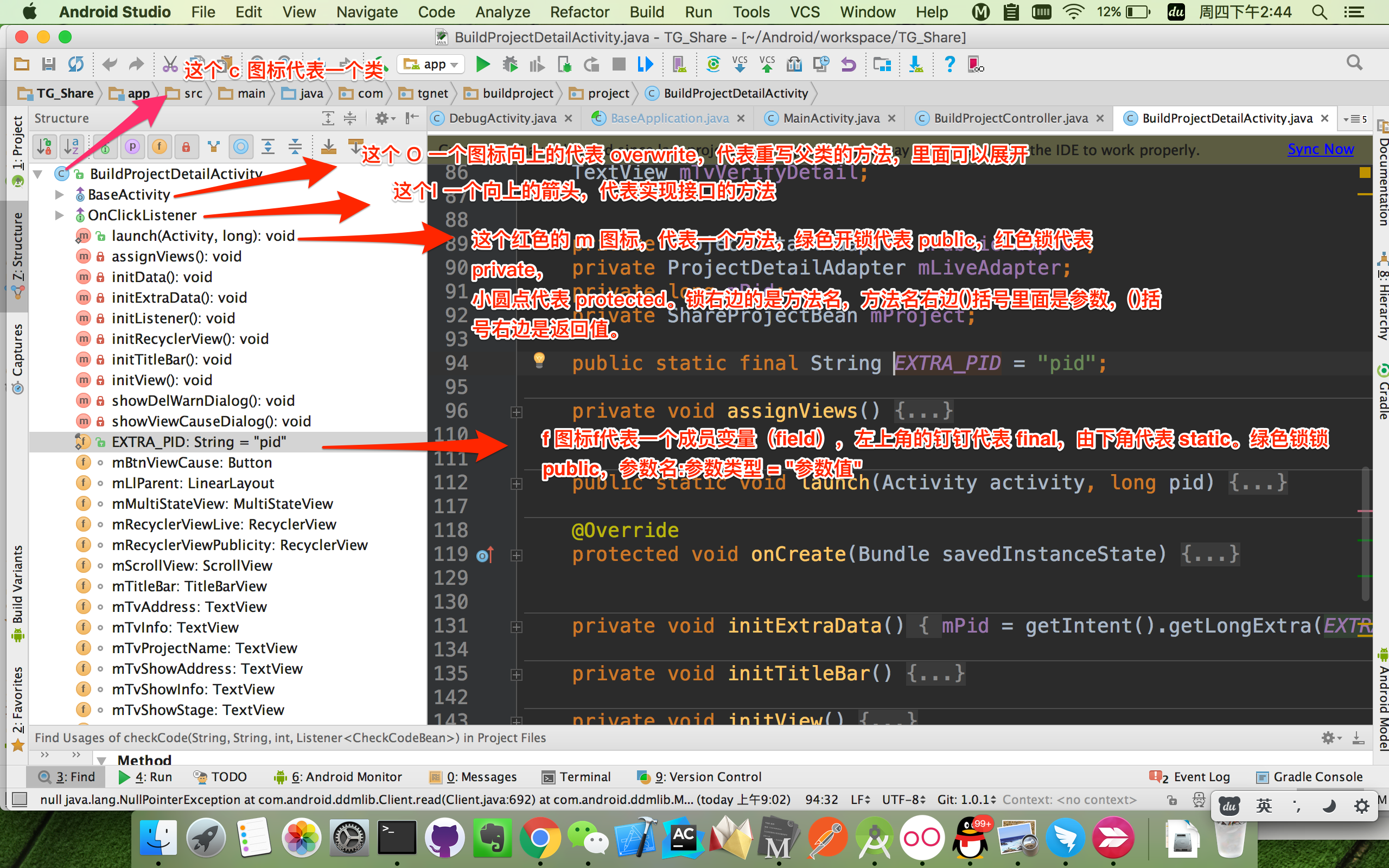1389x868 pixels.
Task: Switch to BuildProjectController.java tab
Action: 1010,118
